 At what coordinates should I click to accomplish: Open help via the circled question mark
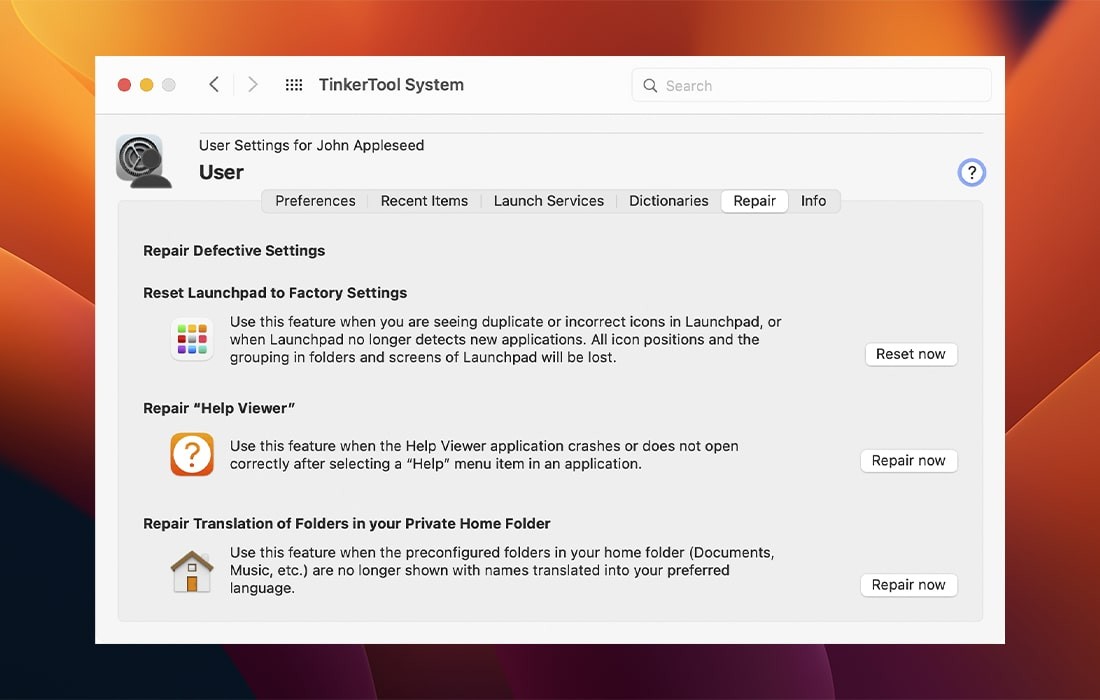click(971, 172)
